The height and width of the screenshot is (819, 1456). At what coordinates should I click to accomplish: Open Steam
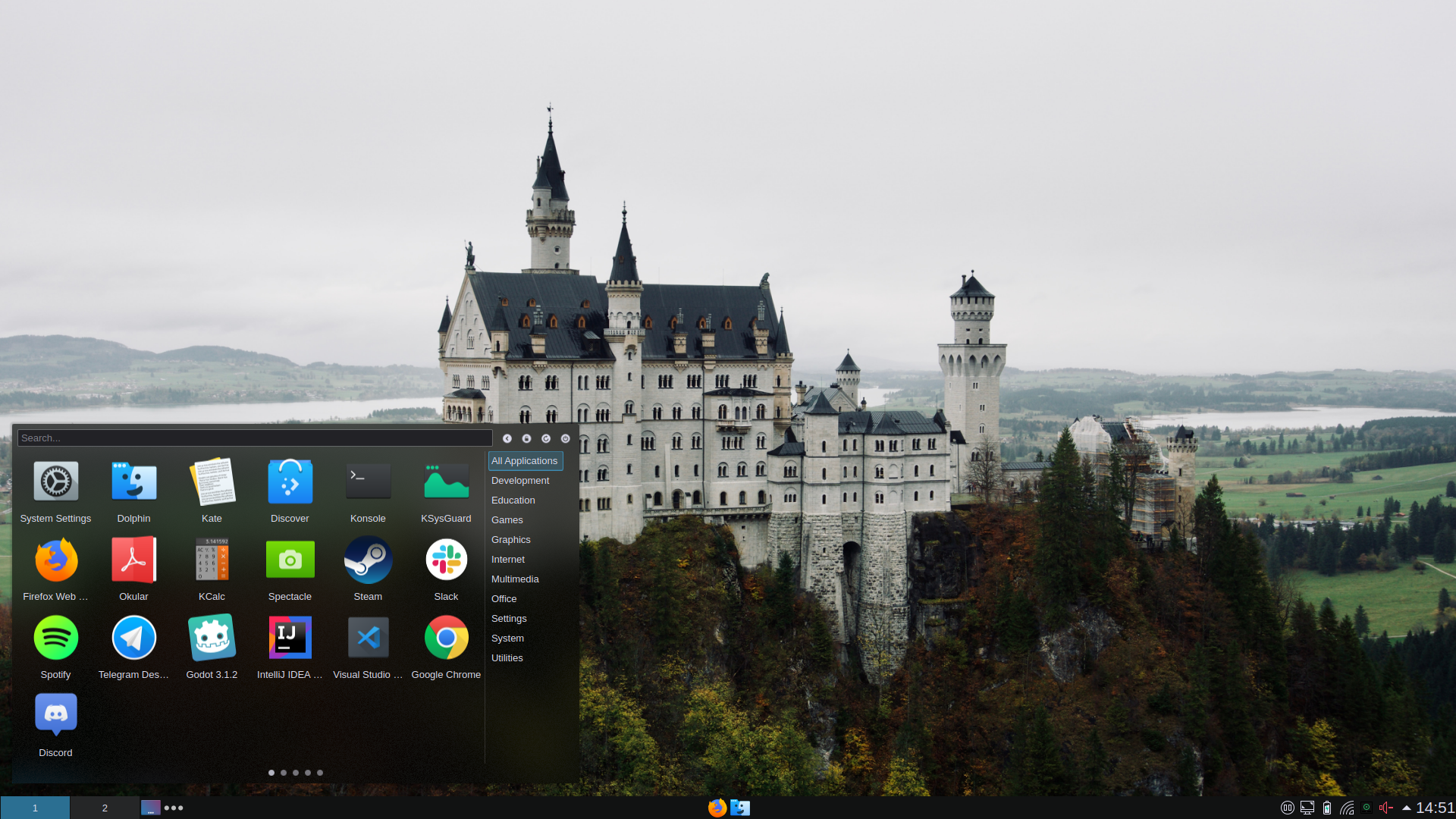coord(368,569)
